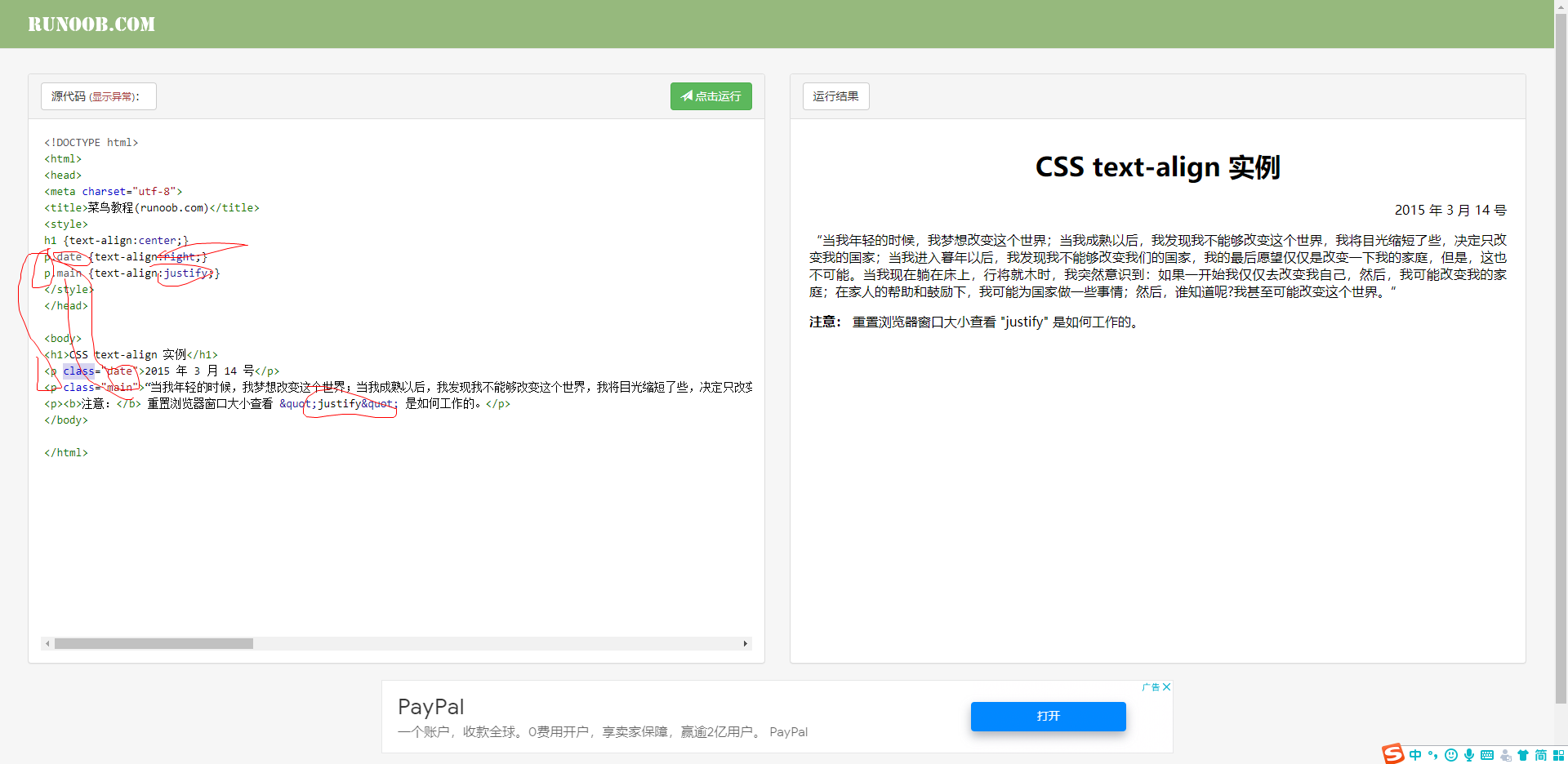Click the 2015 年 3 月 14 号 date in result
Screen dimensions: 1568x764
[1450, 211]
